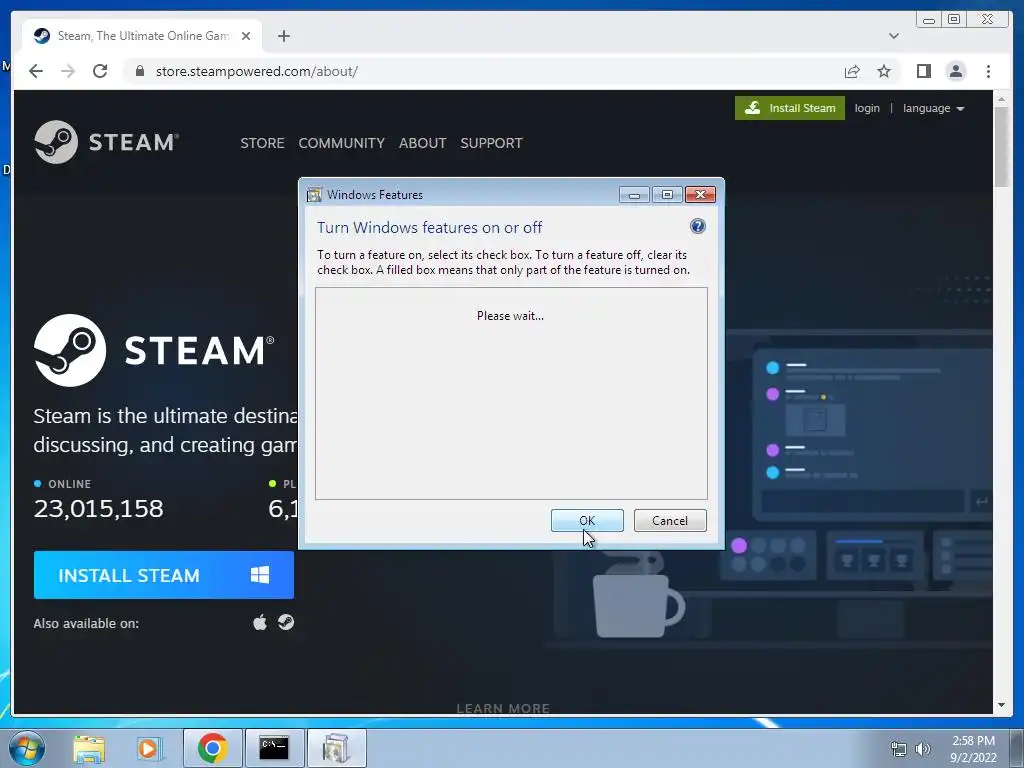
Task: Open Chrome side panel
Action: (x=923, y=71)
